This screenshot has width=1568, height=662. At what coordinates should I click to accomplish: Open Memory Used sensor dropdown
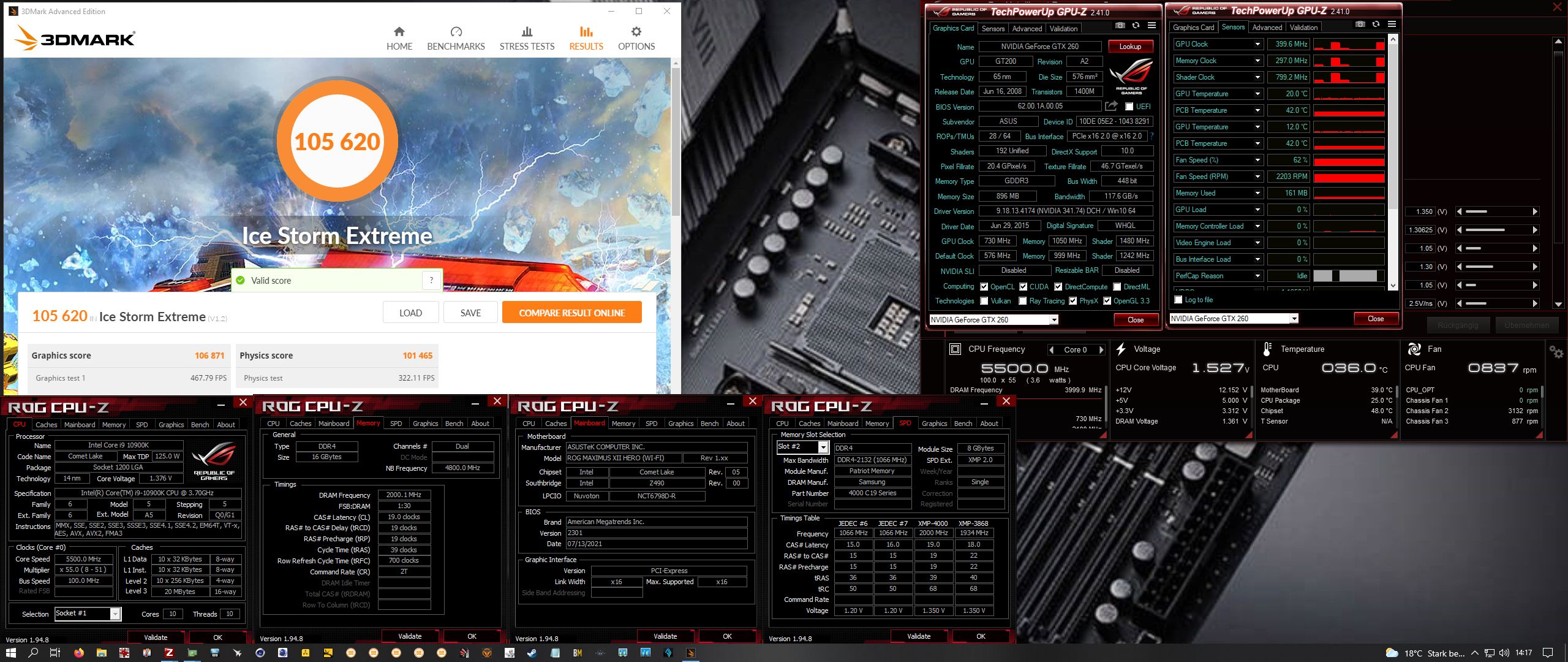(x=1257, y=193)
